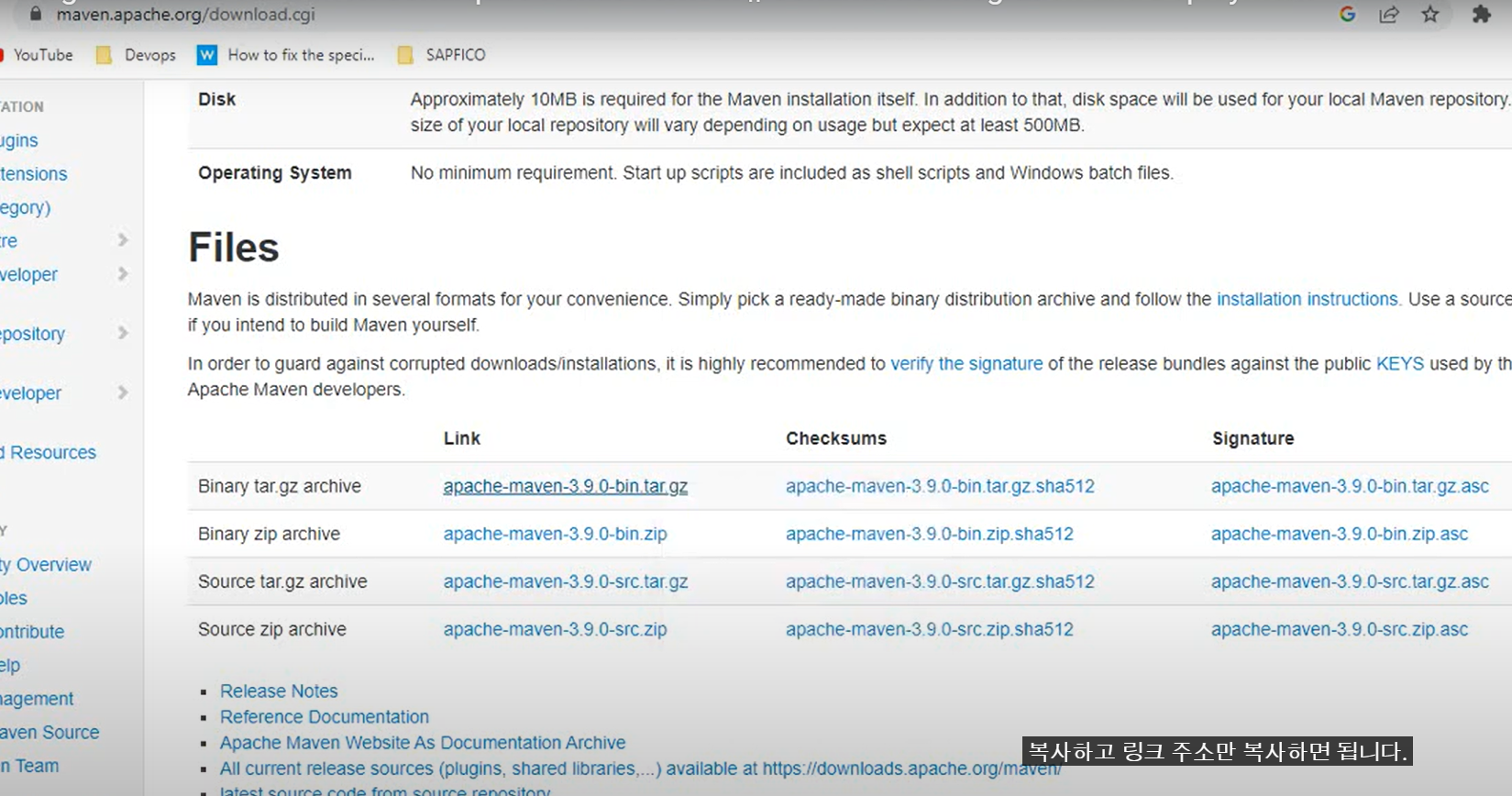Open the Reference Documentation link
1512x796 pixels.
point(324,716)
